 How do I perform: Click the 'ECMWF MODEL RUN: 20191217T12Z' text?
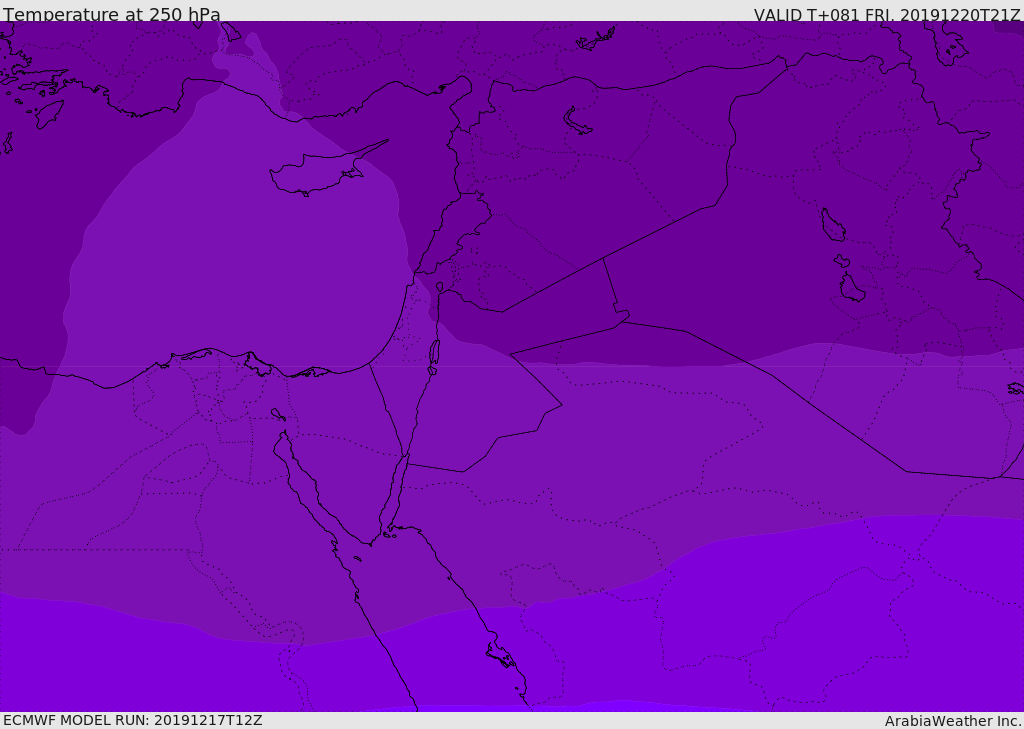[133, 720]
